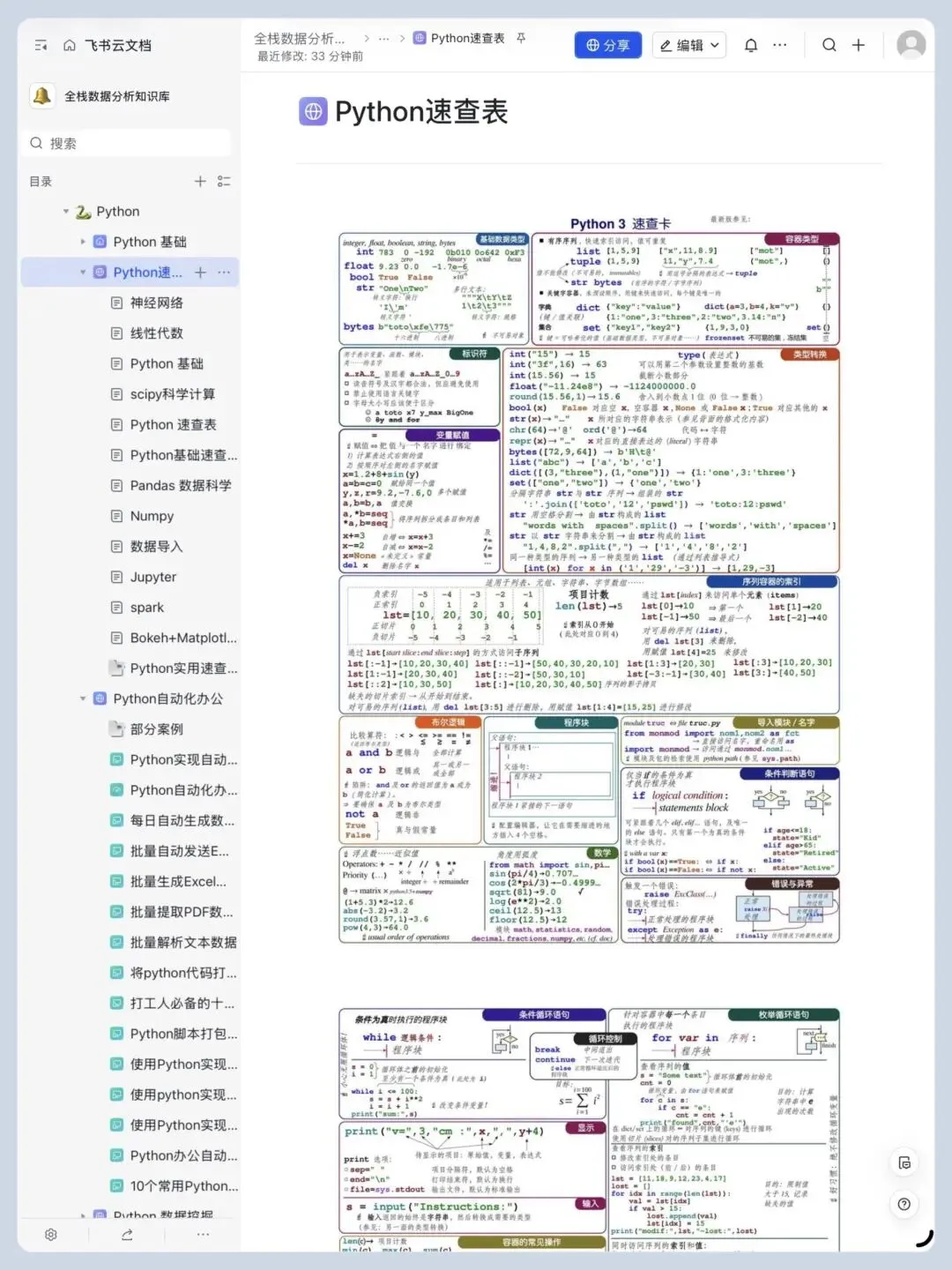Click the Python速查表 breadcrumb
Screen dimensions: 952x1270
[468, 39]
